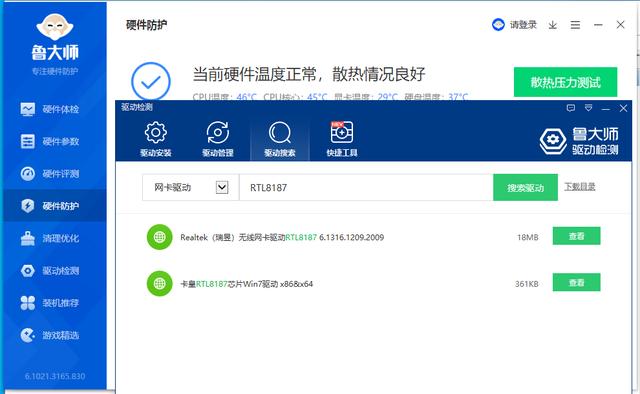Click the globe icon for 卡皇 driver row
This screenshot has height=394, width=640.
(x=159, y=283)
